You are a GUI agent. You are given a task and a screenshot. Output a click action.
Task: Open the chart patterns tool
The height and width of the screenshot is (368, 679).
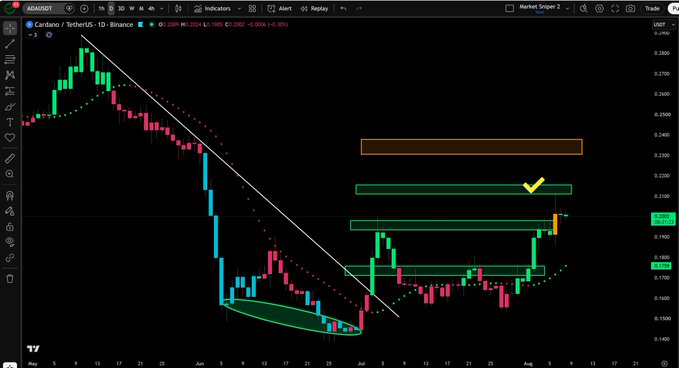tap(10, 75)
